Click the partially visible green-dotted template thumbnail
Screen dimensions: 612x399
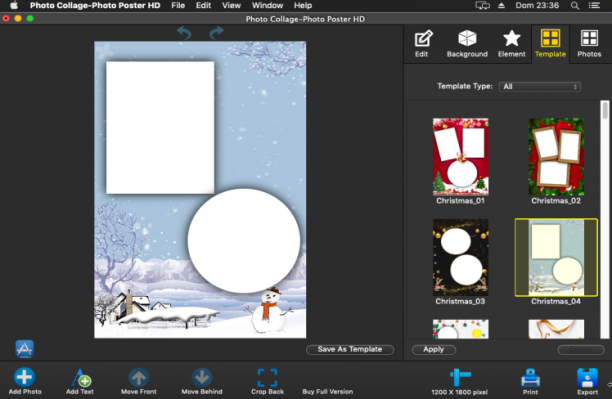[461, 329]
